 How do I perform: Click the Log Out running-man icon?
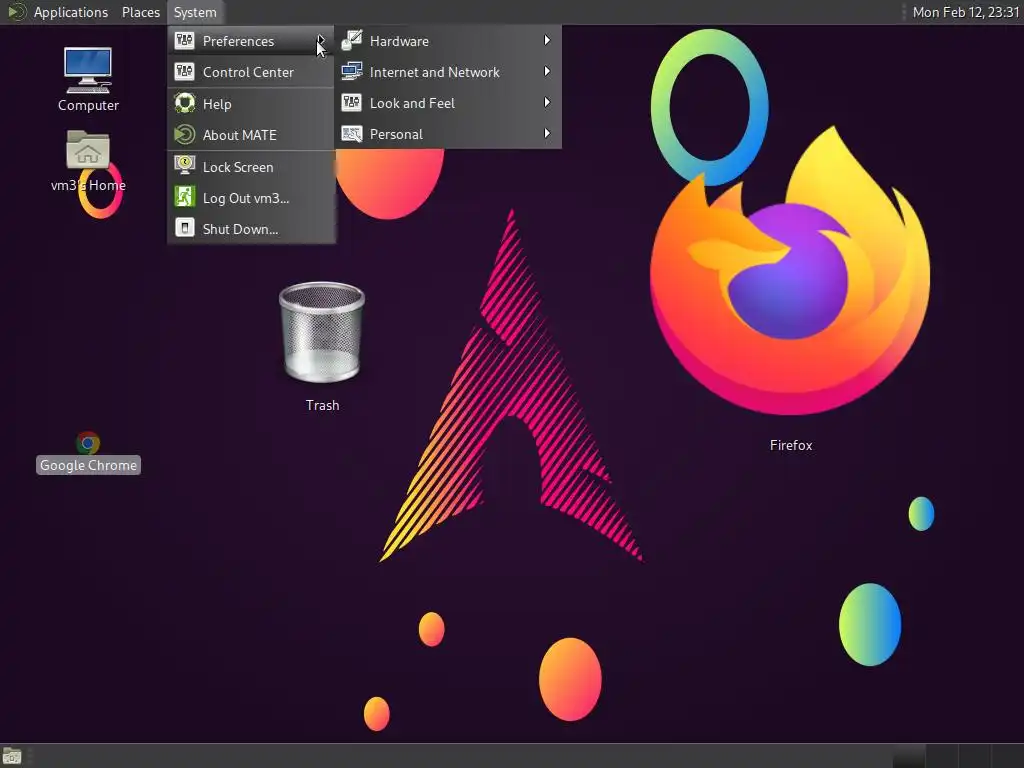pos(184,197)
